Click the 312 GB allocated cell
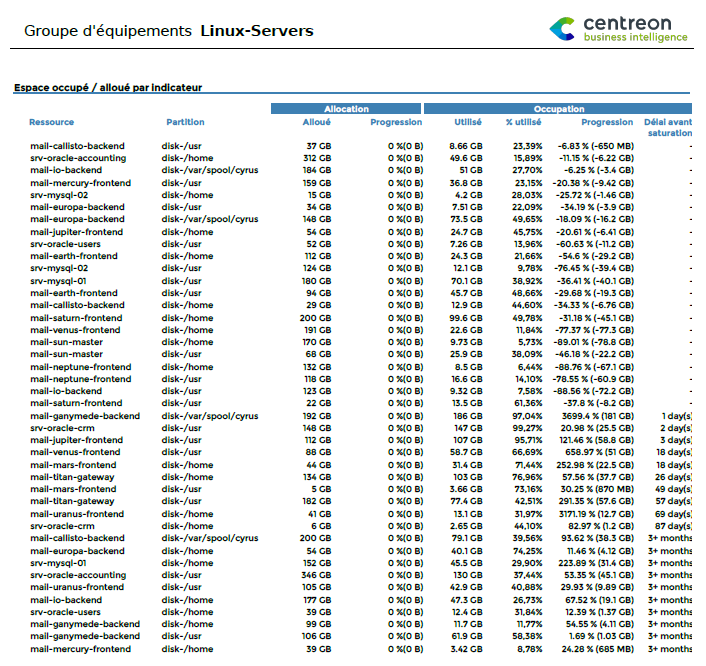 [x=316, y=158]
